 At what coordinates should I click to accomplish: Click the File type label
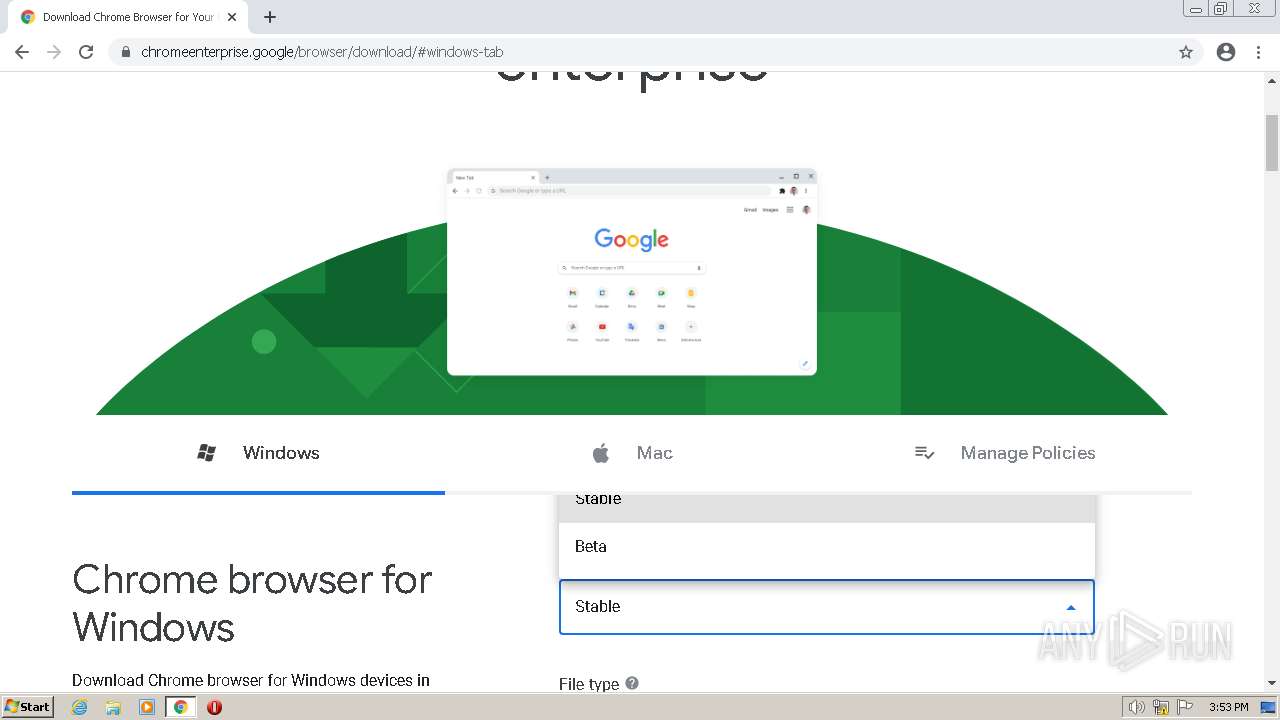(589, 684)
